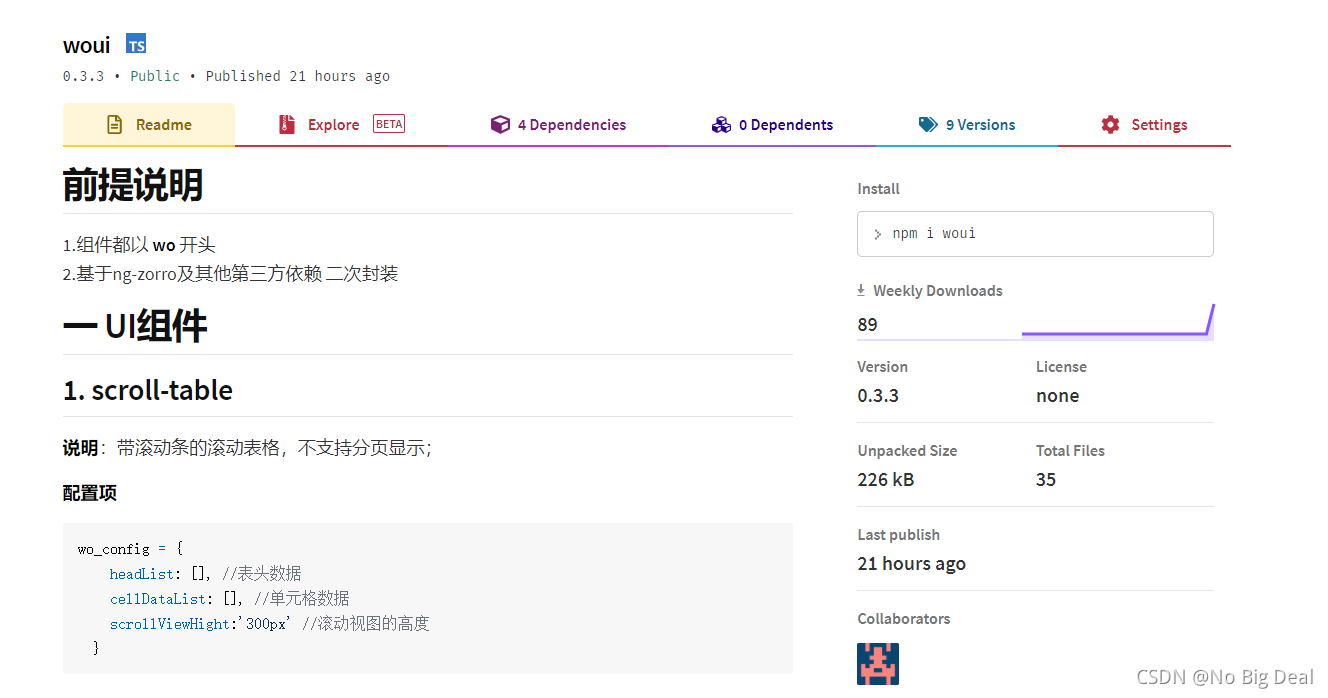Click the Settings gear icon
Image resolution: width=1328 pixels, height=698 pixels.
(x=1110, y=125)
